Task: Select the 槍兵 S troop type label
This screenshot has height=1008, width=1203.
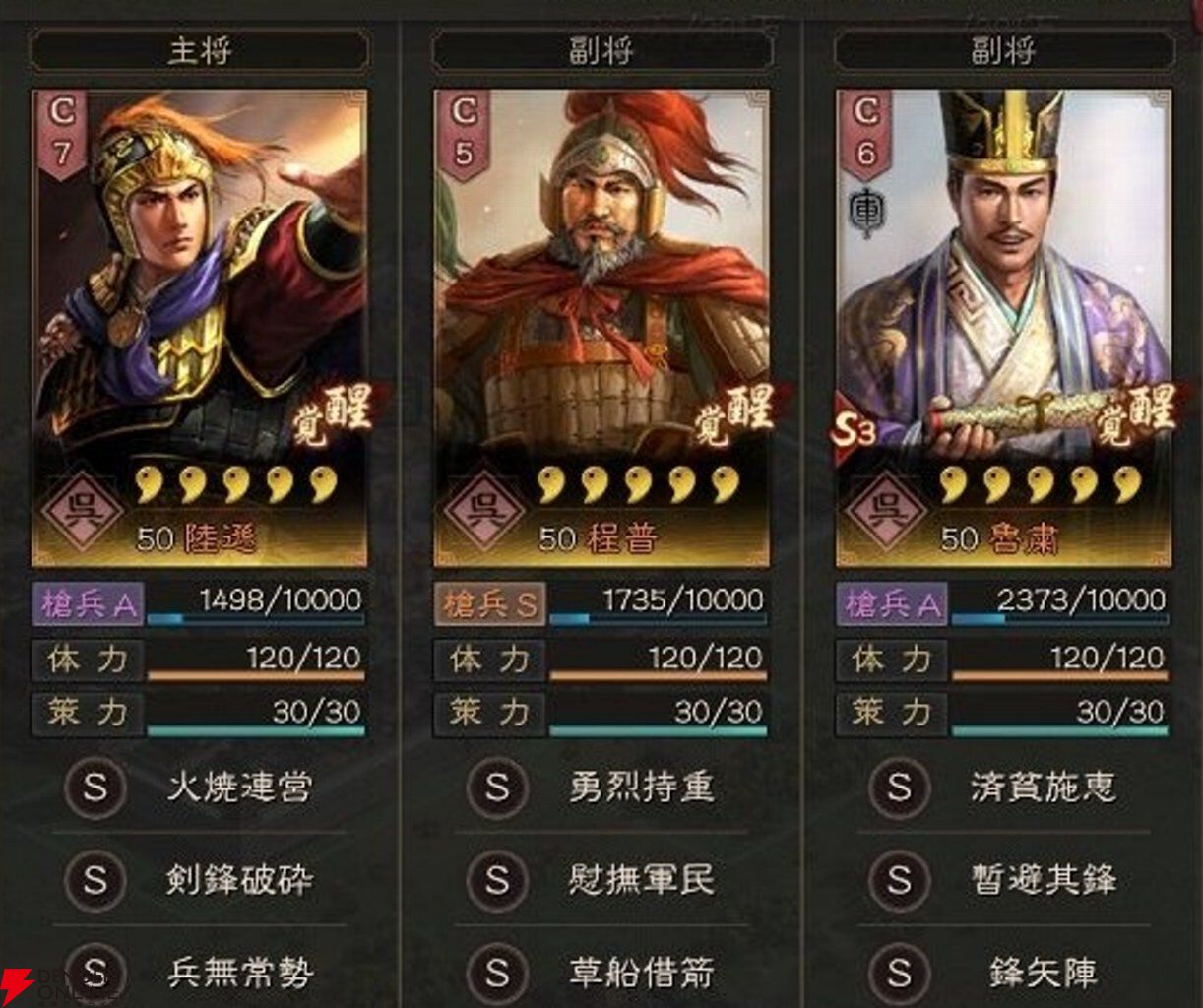Action: coord(490,604)
